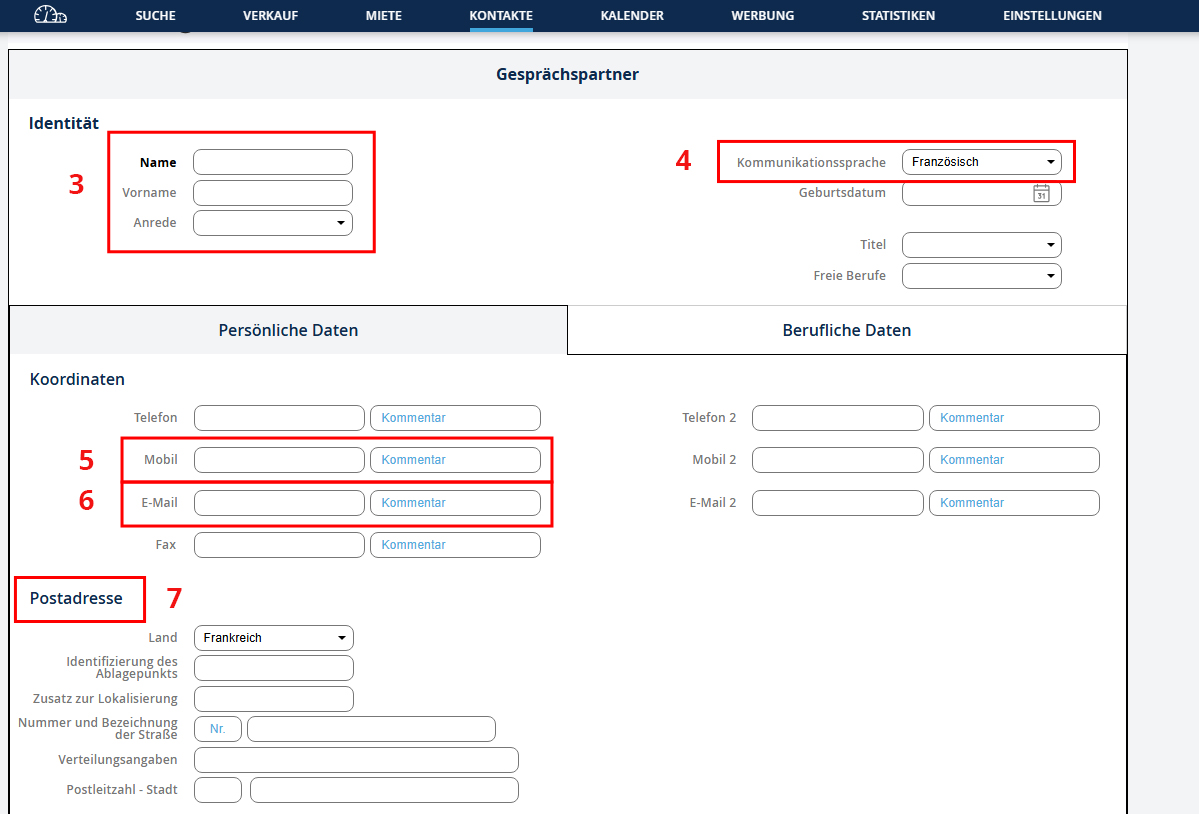1199x814 pixels.
Task: Go to EINSTELLUNGEN in top navigation
Action: (1052, 16)
